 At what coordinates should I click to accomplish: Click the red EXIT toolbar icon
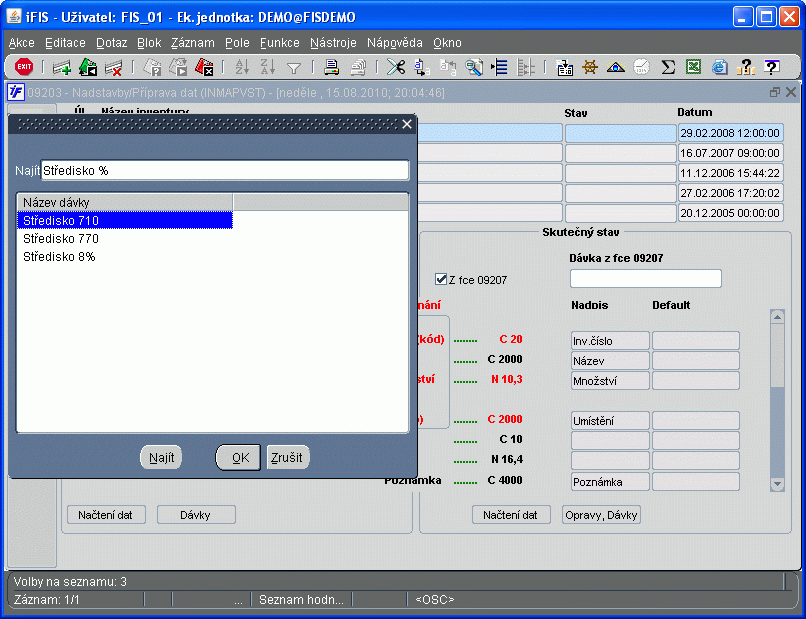pos(24,67)
